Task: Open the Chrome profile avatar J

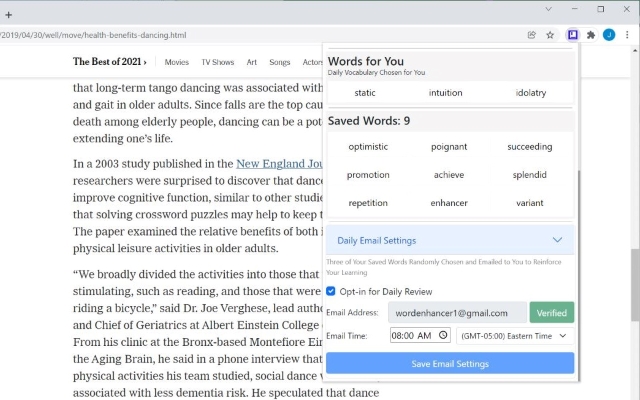Action: (x=609, y=35)
